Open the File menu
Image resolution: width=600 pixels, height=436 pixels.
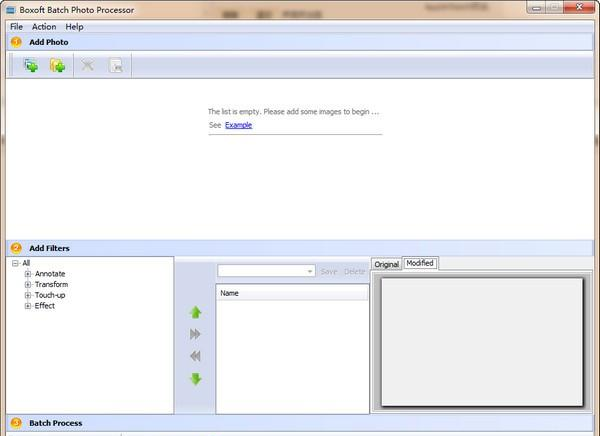(16, 27)
